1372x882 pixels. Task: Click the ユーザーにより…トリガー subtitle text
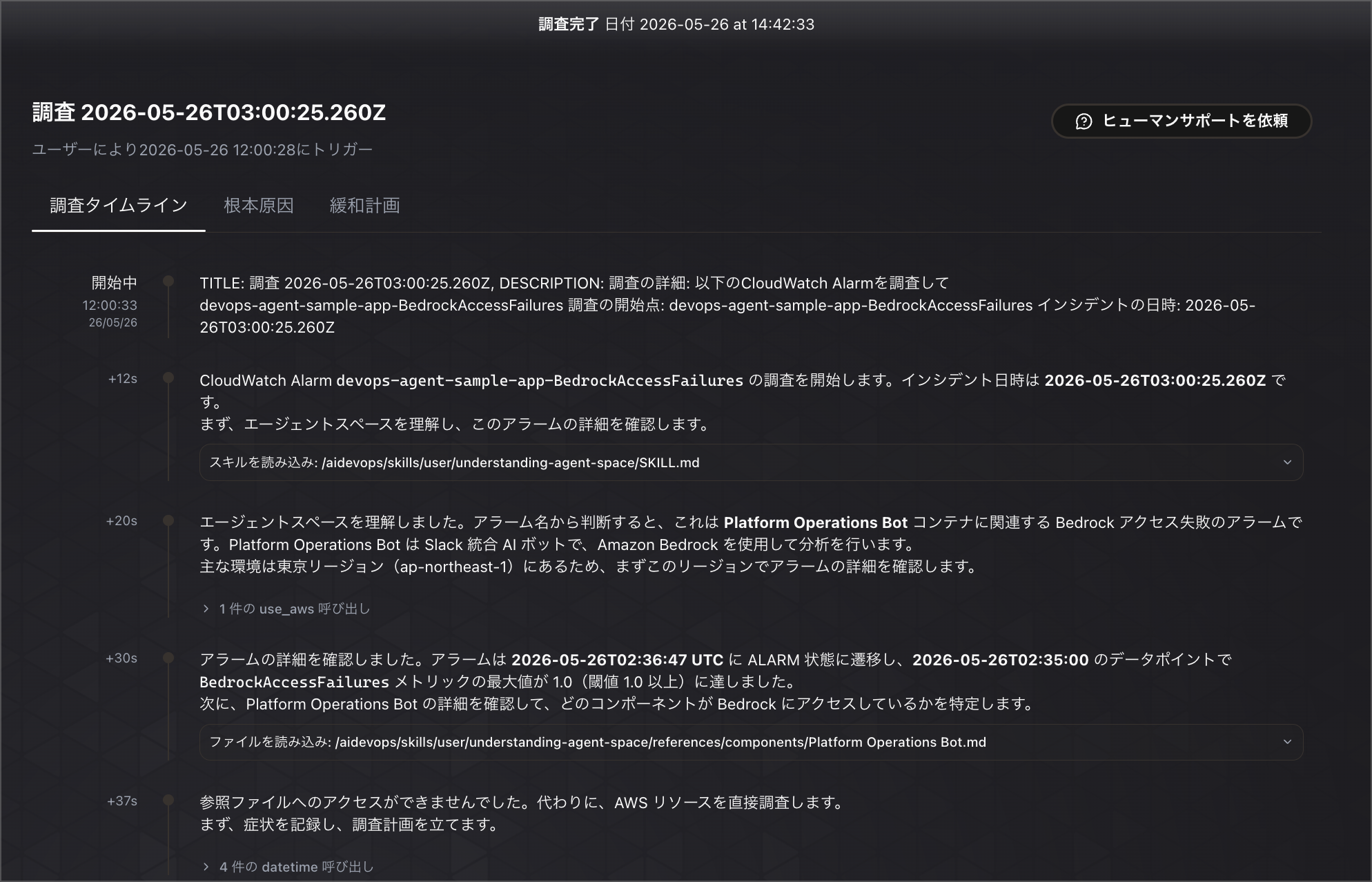[202, 150]
